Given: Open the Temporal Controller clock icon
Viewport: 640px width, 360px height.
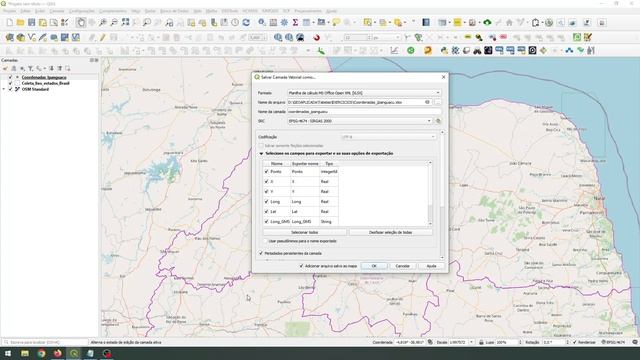Looking at the screenshot, I should 235,23.
